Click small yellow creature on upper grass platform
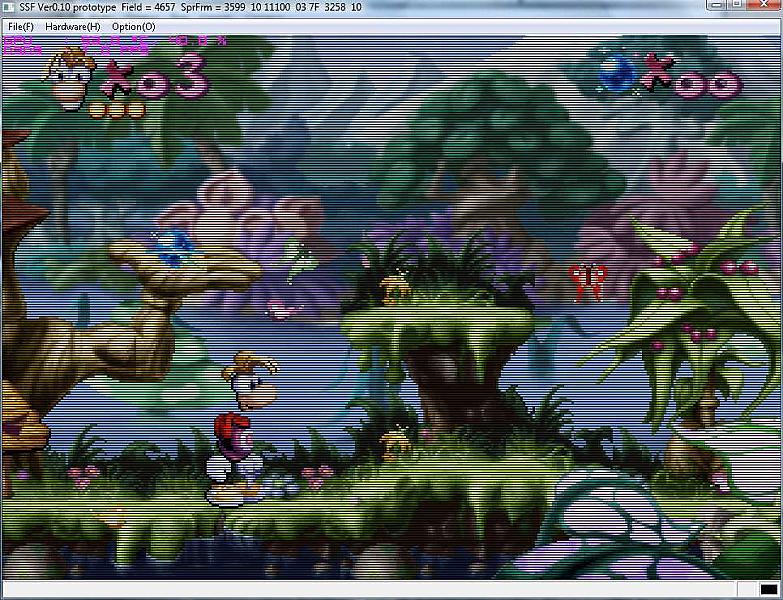Image resolution: width=783 pixels, height=600 pixels. click(395, 287)
